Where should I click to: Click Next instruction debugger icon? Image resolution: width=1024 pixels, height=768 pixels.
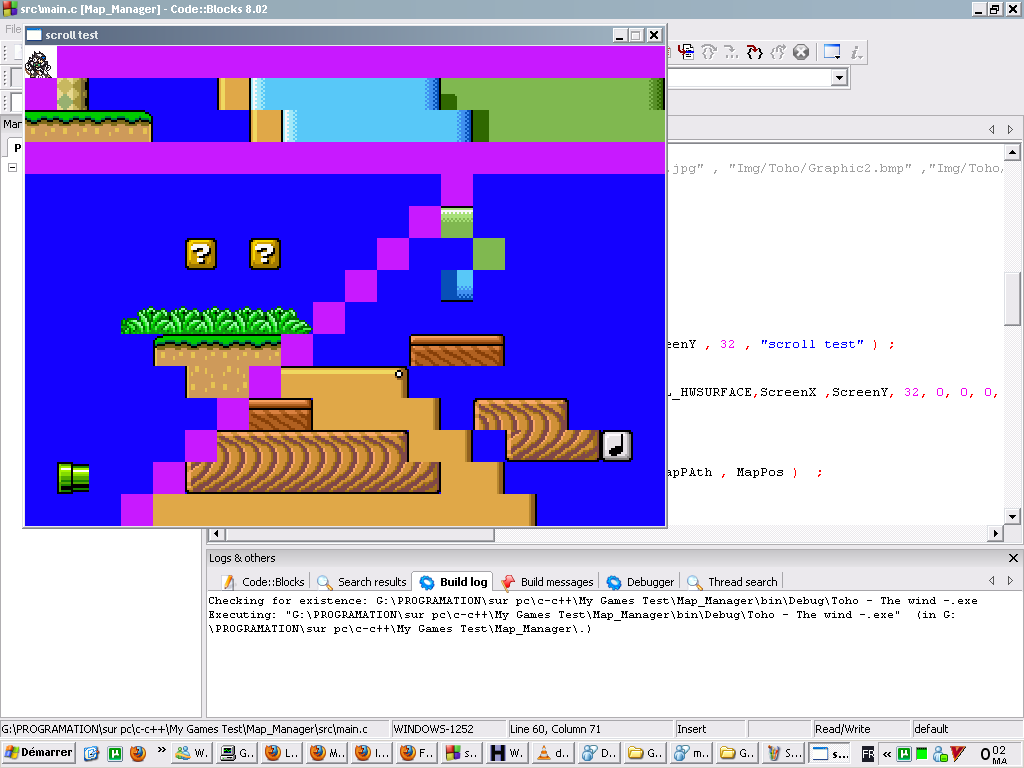pyautogui.click(x=731, y=52)
